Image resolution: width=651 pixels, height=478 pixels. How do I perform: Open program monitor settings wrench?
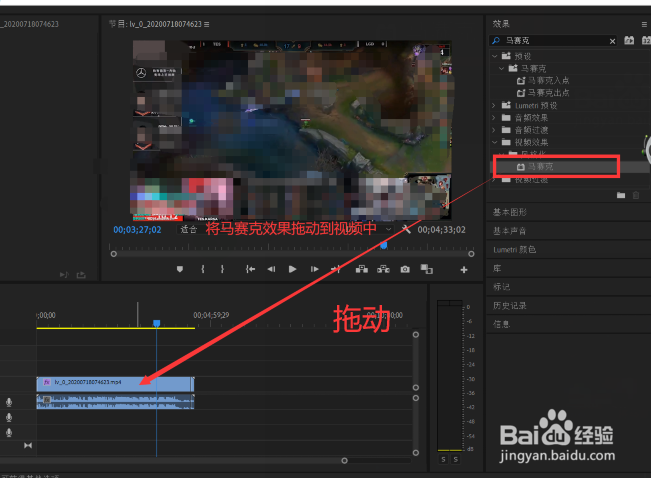pos(406,229)
